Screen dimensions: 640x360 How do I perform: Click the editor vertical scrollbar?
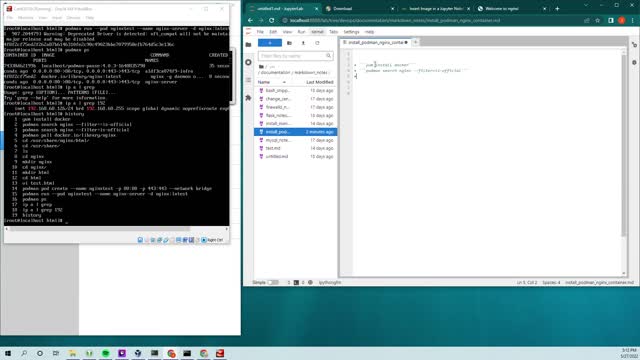624,145
